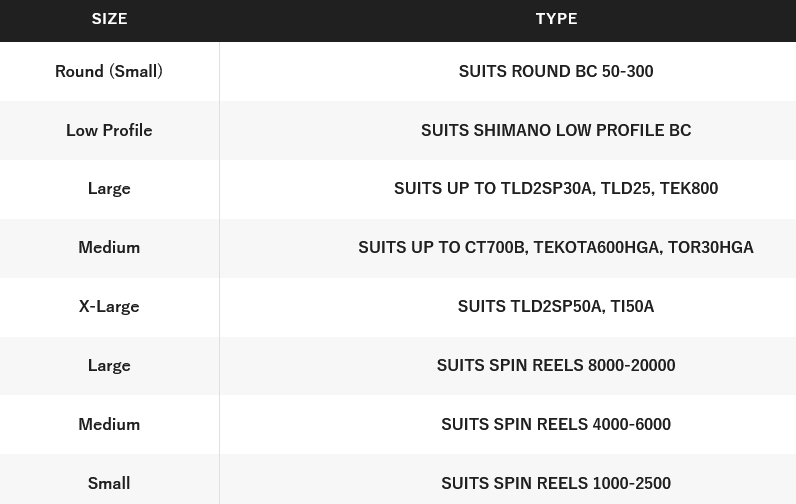The height and width of the screenshot is (504, 796).
Task: Click SUITS SHIMANO LOW PROFILE BC text
Action: point(556,130)
